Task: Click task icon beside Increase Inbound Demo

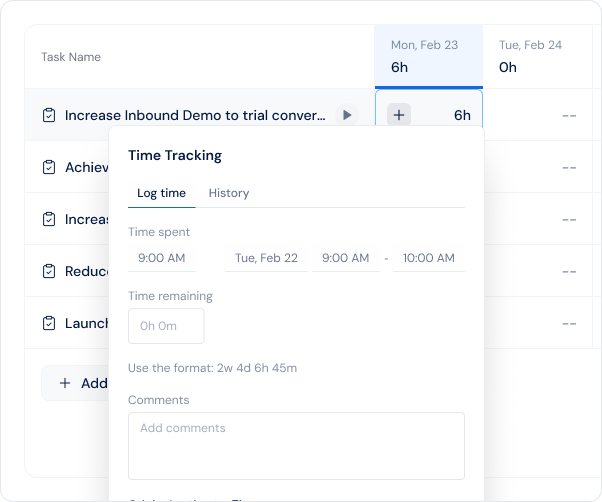Action: pyautogui.click(x=49, y=115)
